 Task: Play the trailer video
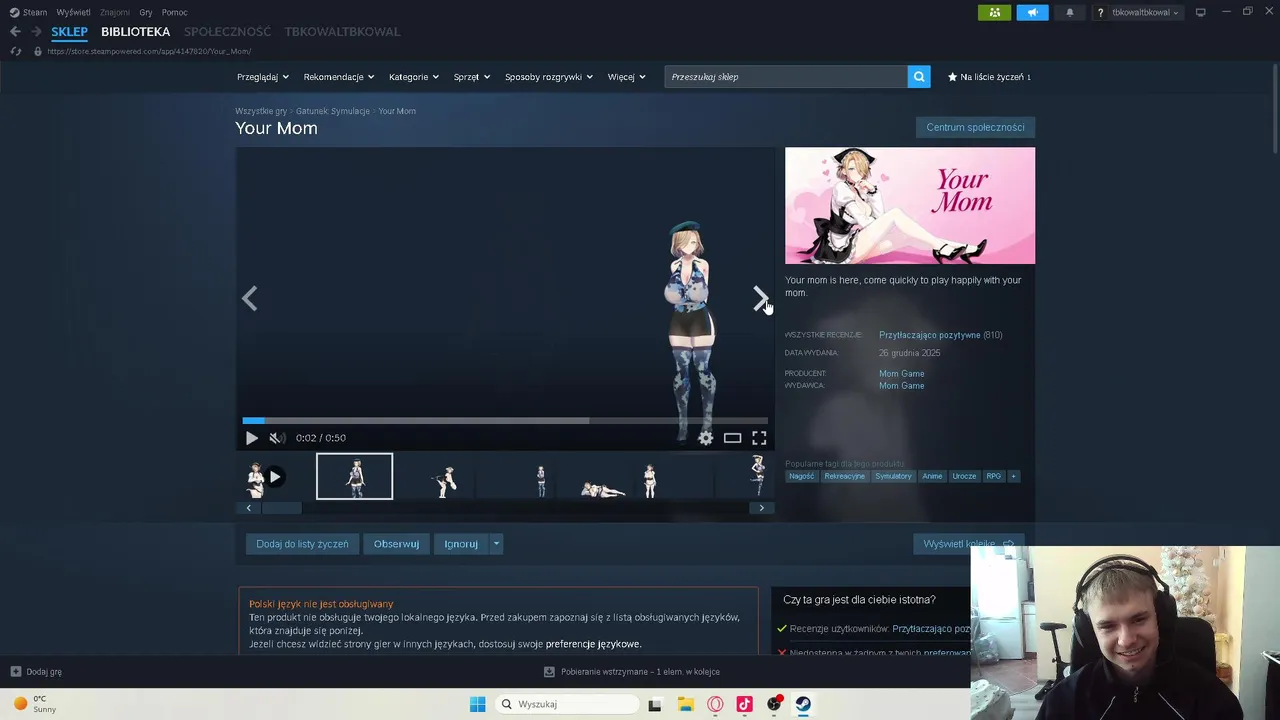[x=251, y=438]
